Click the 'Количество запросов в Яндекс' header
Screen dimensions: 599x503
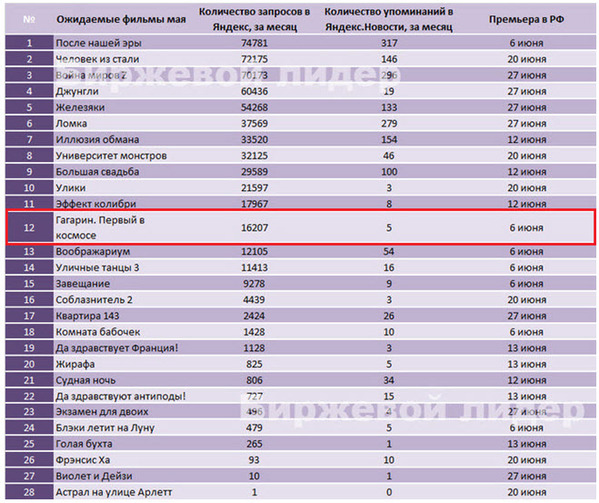(x=254, y=19)
